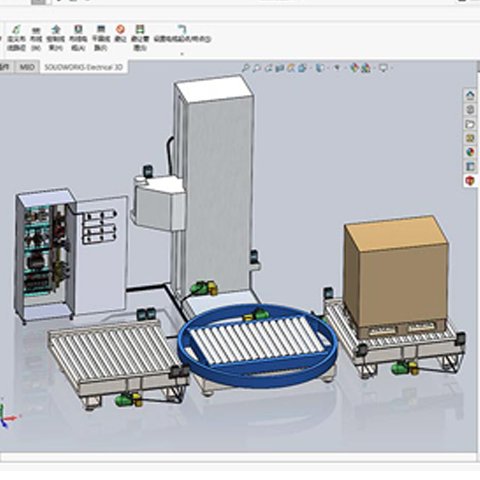The height and width of the screenshot is (480, 480).
Task: Expand the View Settings dropdown arrow
Action: 391,68
